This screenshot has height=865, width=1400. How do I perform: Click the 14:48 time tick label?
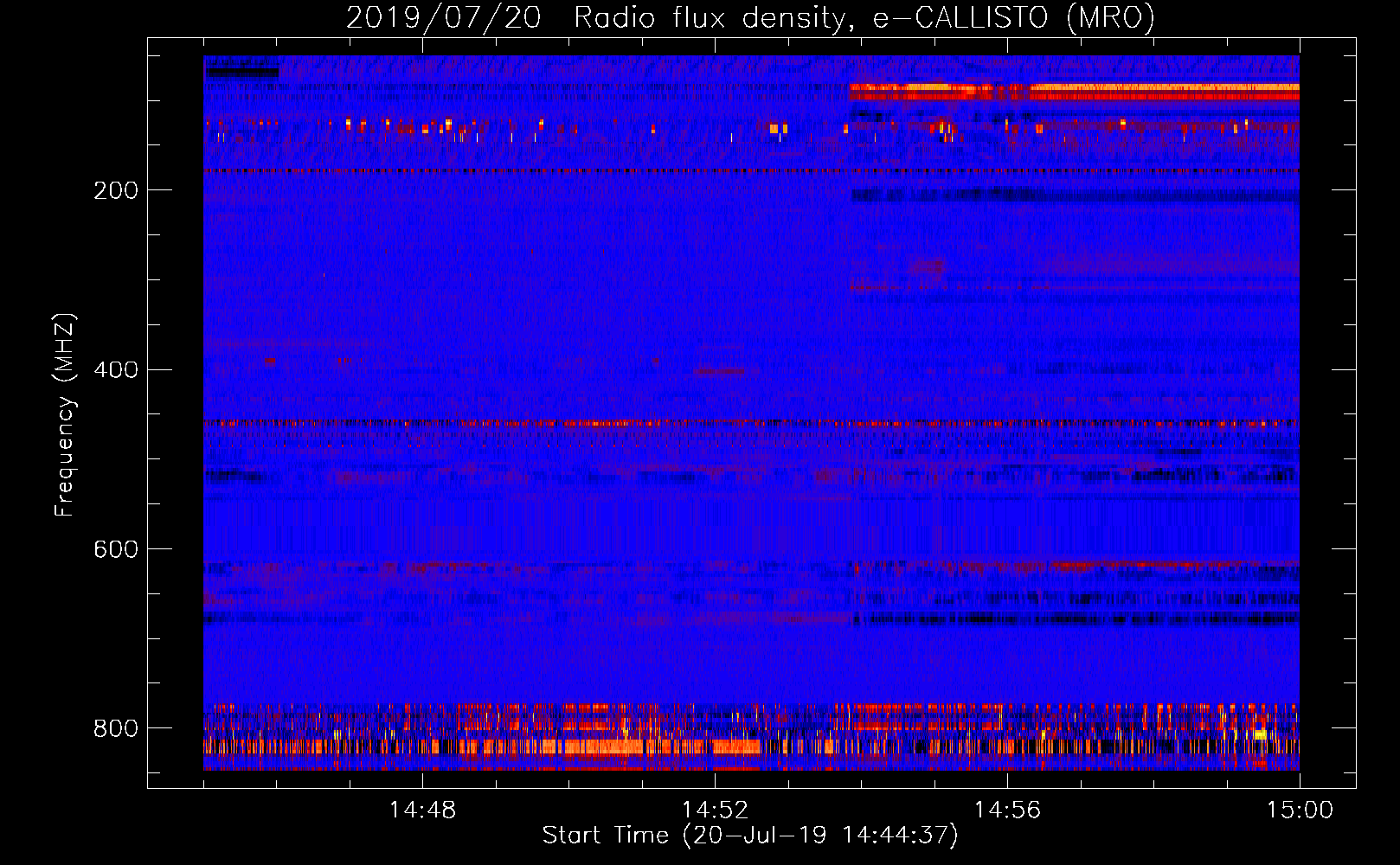(x=422, y=811)
